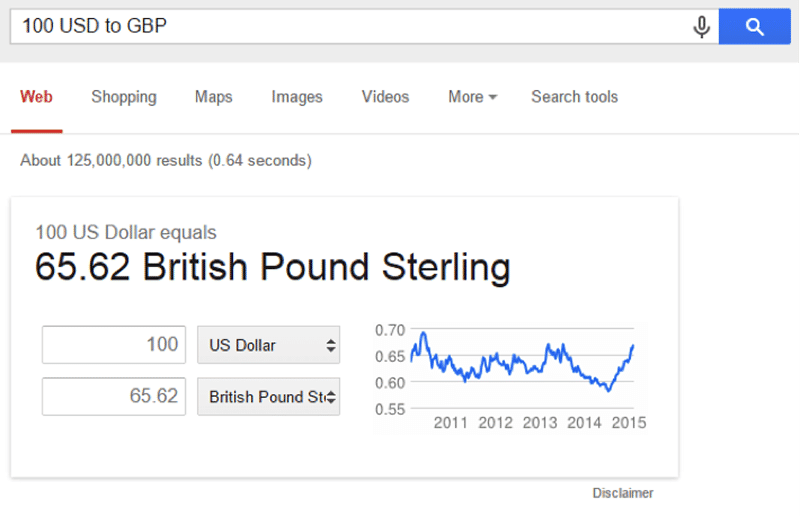Go to the Videos tab

(x=386, y=97)
